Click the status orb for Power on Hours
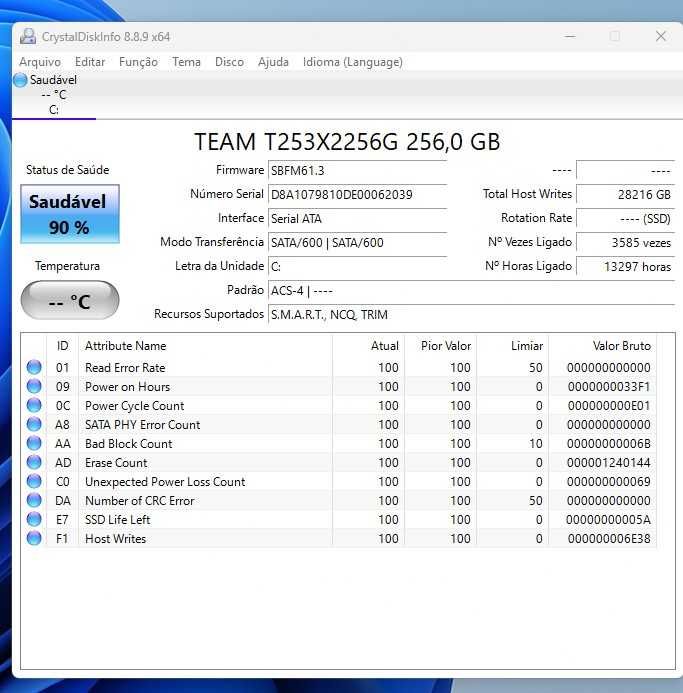The width and height of the screenshot is (683, 693). [34, 386]
